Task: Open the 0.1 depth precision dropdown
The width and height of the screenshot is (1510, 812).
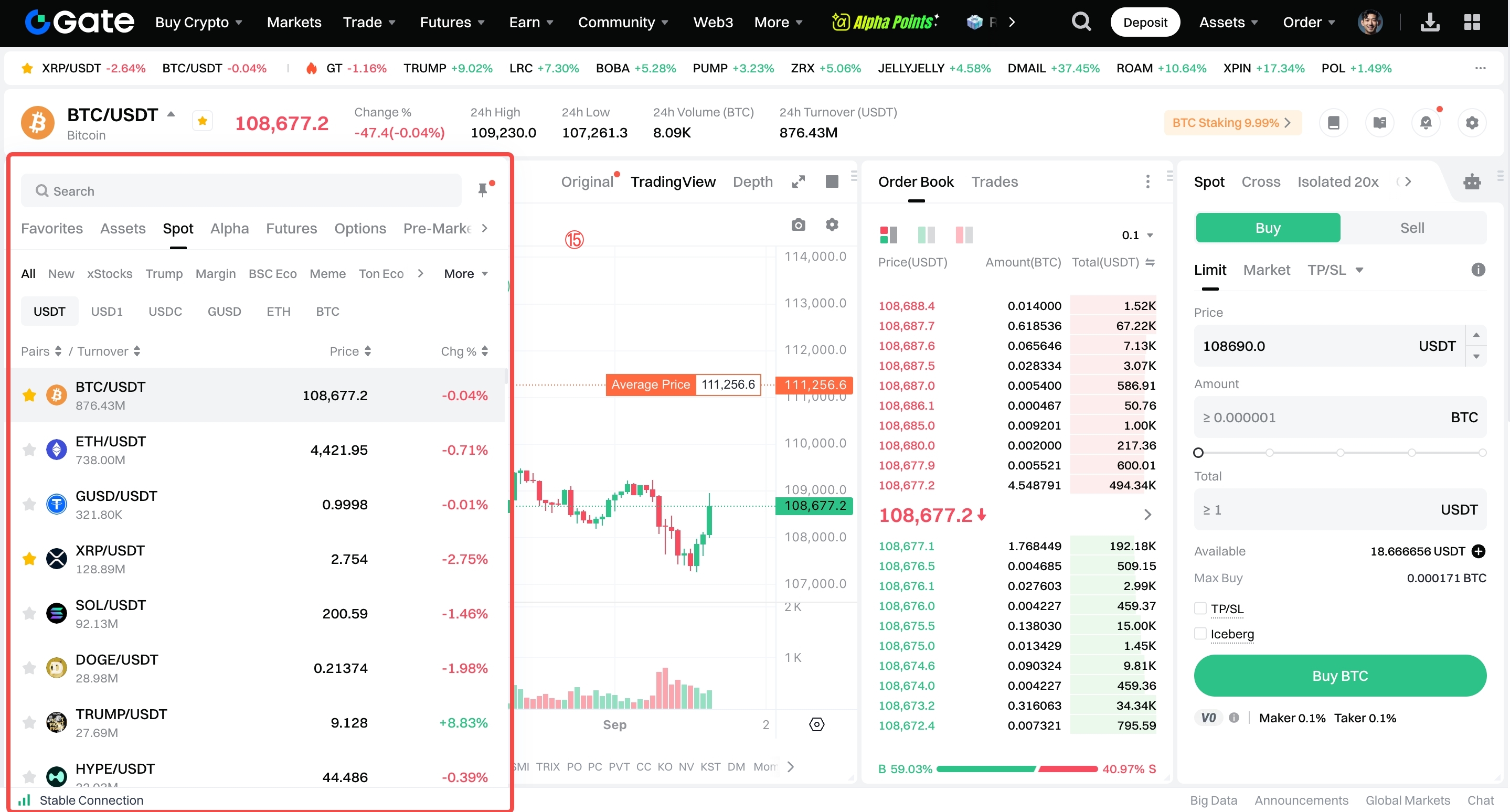Action: click(x=1137, y=235)
